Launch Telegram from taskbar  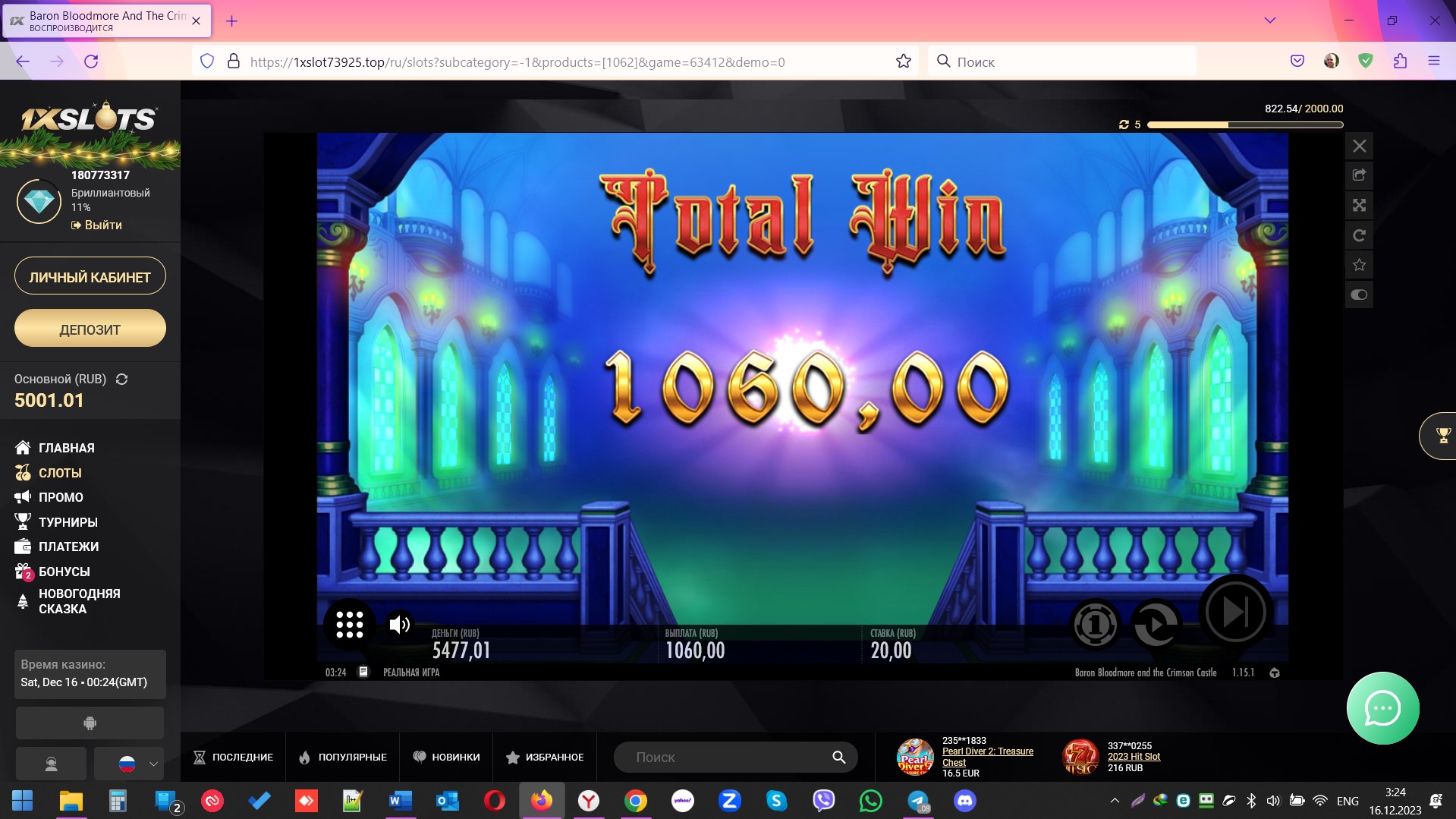(918, 801)
